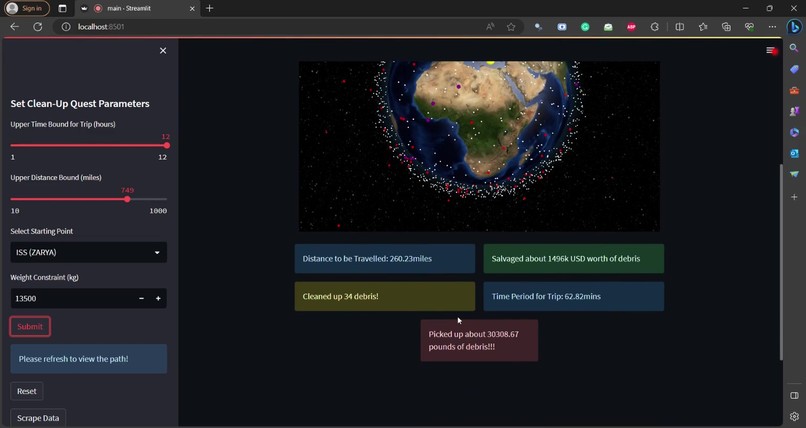
Task: Click the Earth debris visualization
Action: click(479, 146)
